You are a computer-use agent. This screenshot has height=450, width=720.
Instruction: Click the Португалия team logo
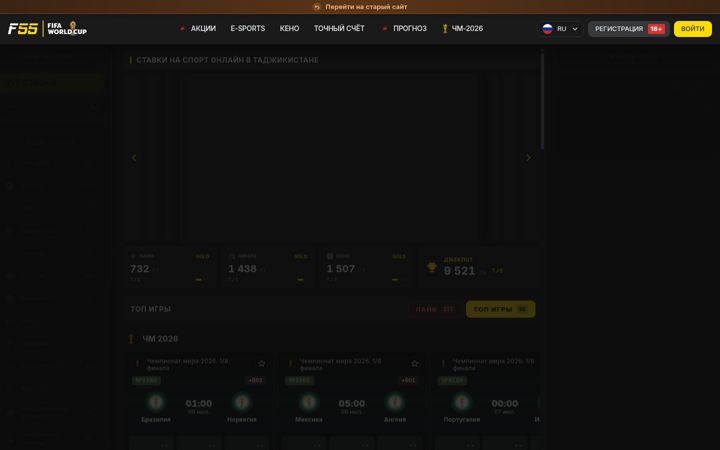pyautogui.click(x=461, y=402)
